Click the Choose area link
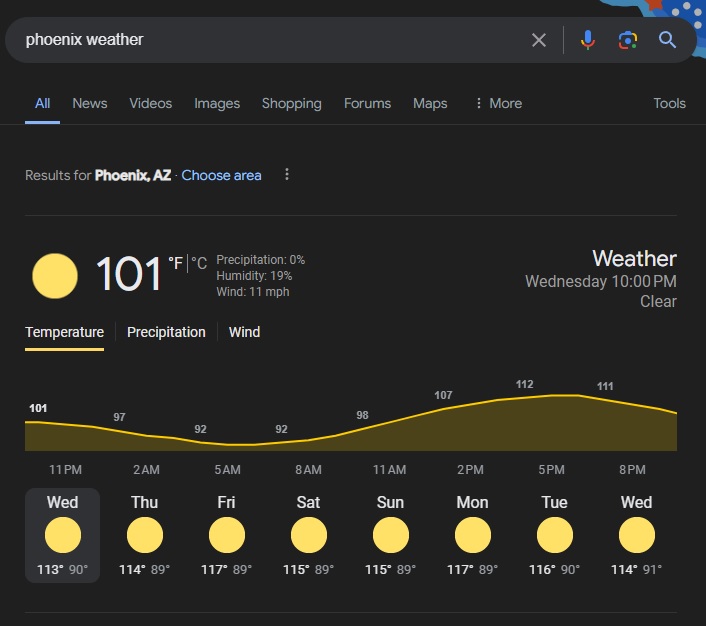The image size is (706, 626). (221, 175)
